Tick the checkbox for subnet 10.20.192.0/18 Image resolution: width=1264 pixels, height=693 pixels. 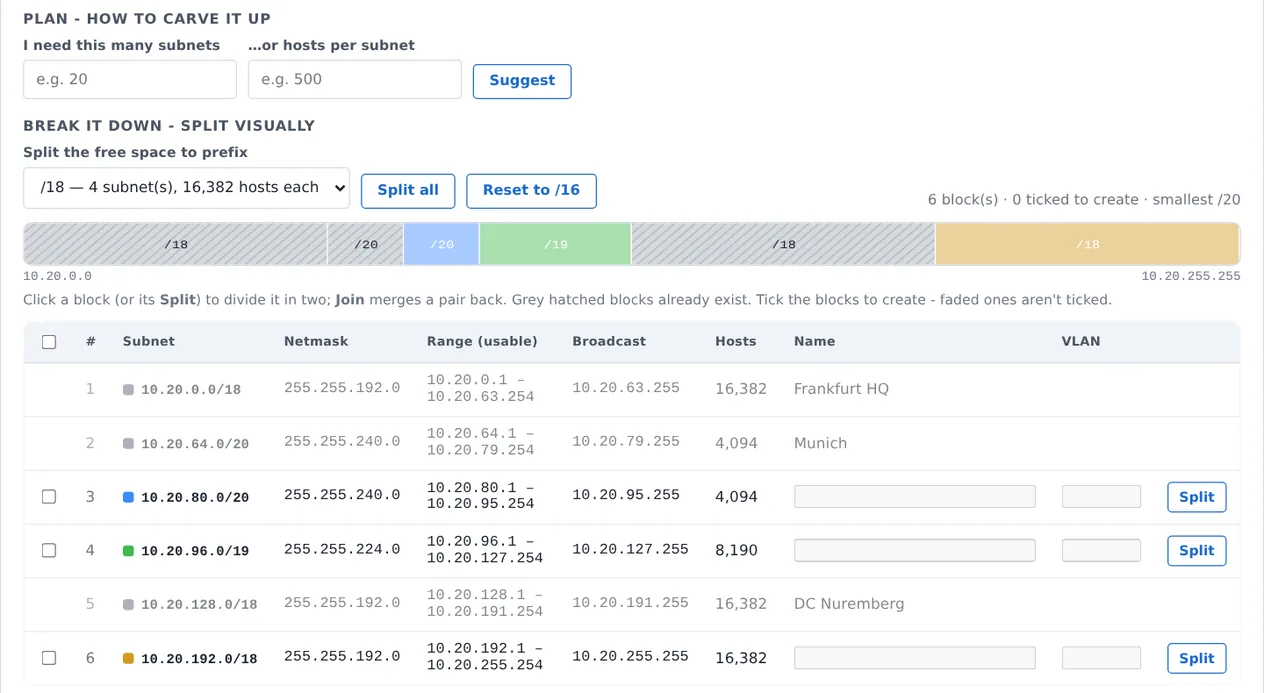click(x=49, y=658)
